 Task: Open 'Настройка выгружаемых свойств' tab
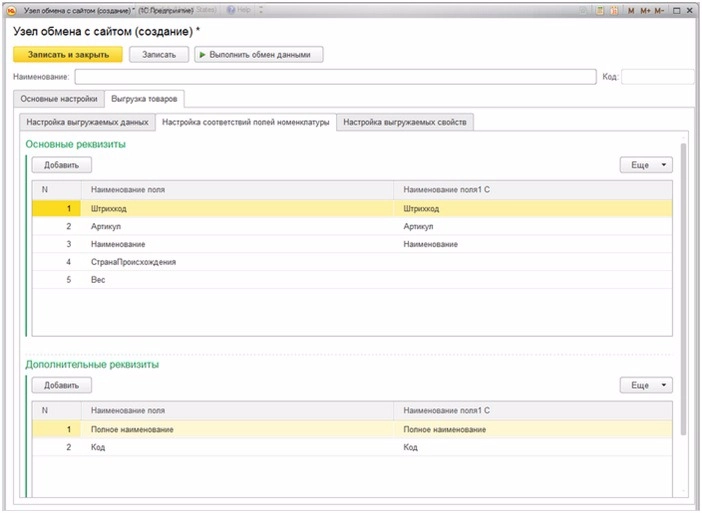404,122
